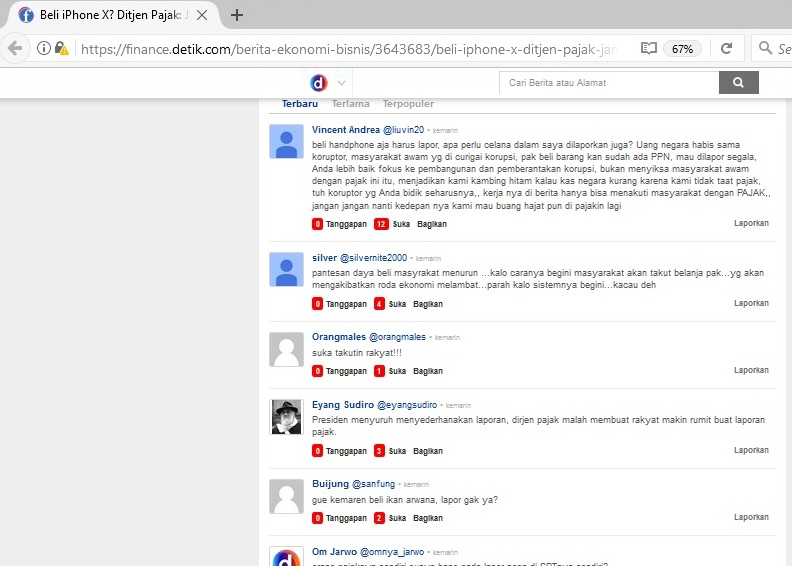Click the Buijung username link
Viewport: 792px width, 566px height.
[x=330, y=484]
